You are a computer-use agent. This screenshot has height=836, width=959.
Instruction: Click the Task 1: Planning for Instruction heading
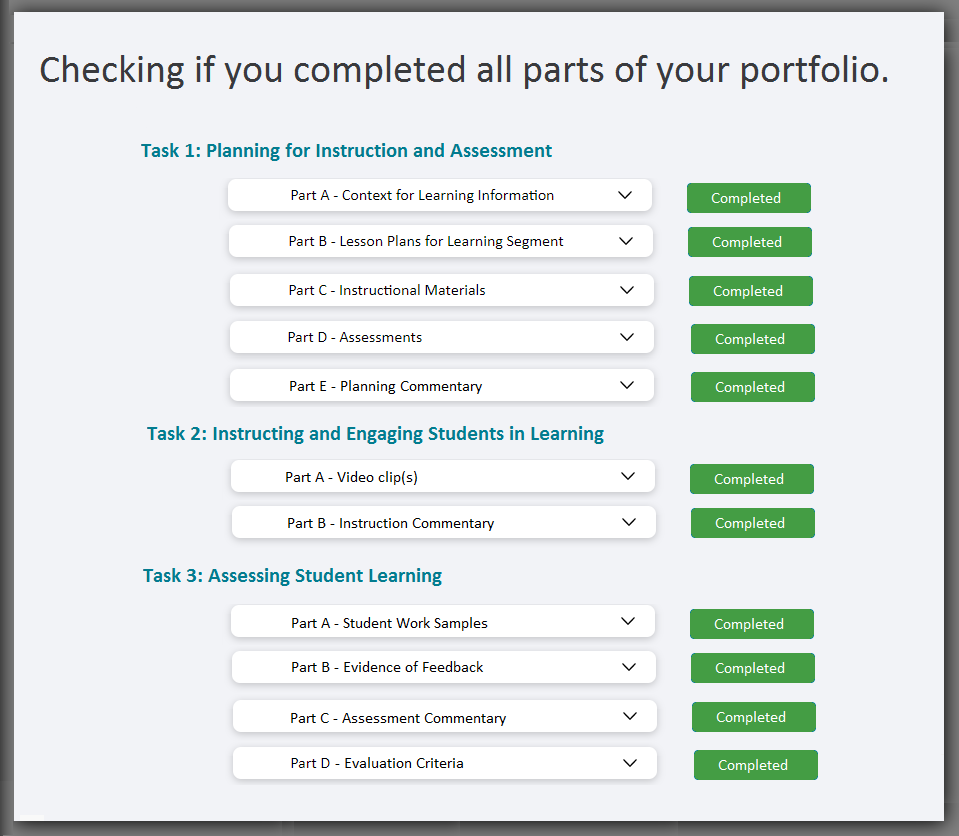click(346, 151)
